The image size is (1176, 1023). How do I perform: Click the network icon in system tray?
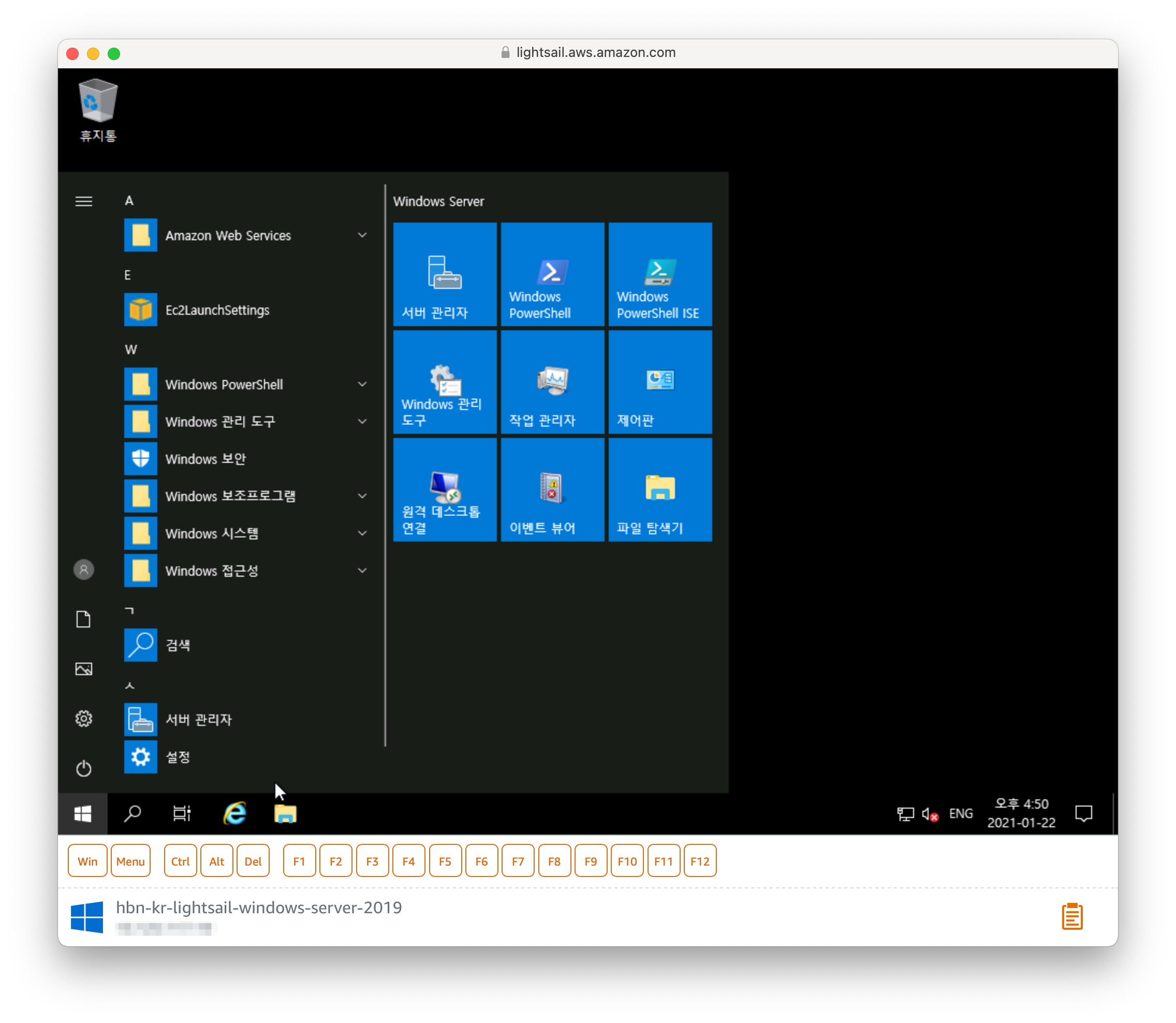tap(905, 814)
